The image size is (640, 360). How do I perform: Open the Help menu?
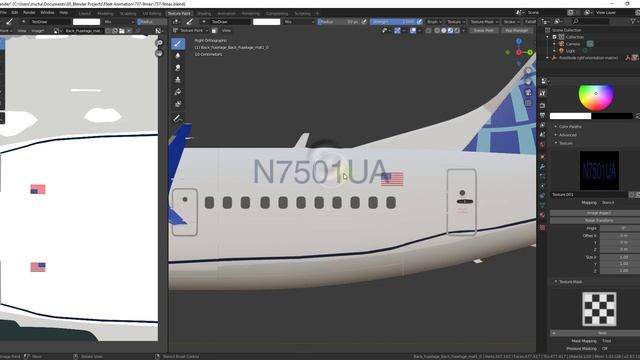(x=64, y=13)
